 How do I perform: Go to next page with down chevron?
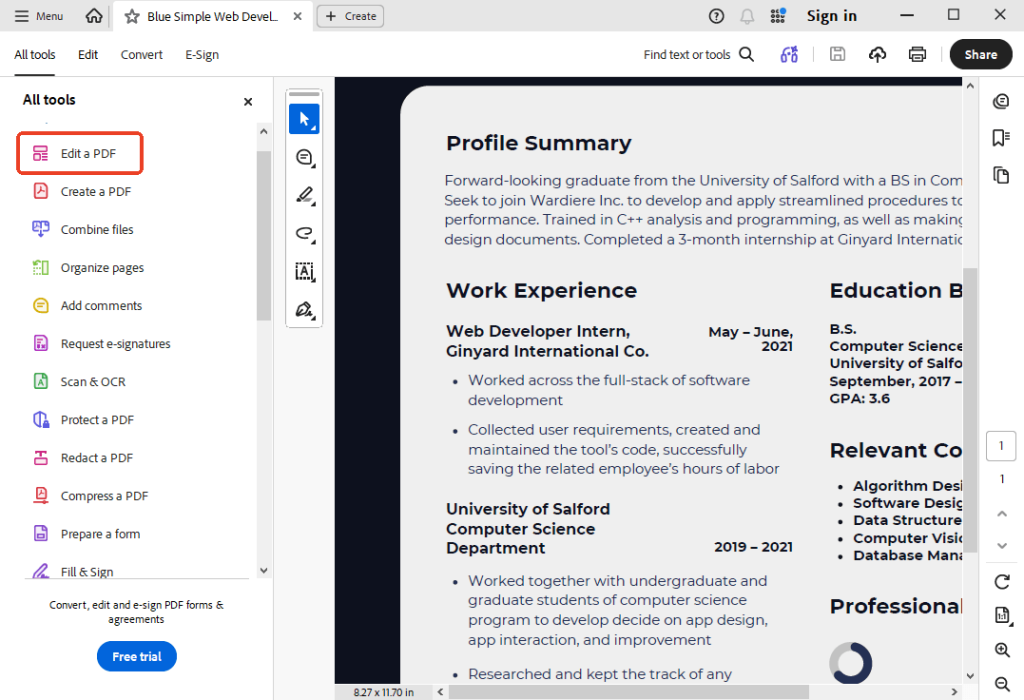1002,546
